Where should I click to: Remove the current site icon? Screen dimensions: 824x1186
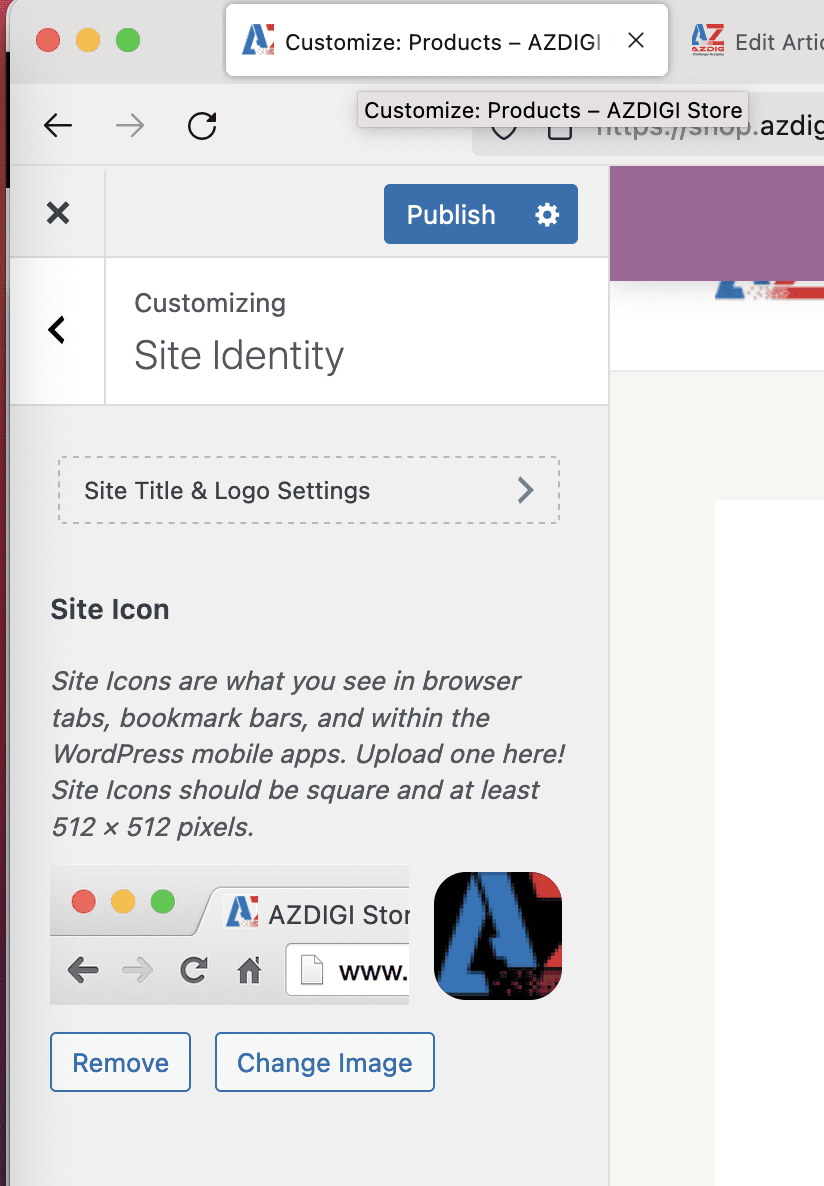tap(120, 1062)
